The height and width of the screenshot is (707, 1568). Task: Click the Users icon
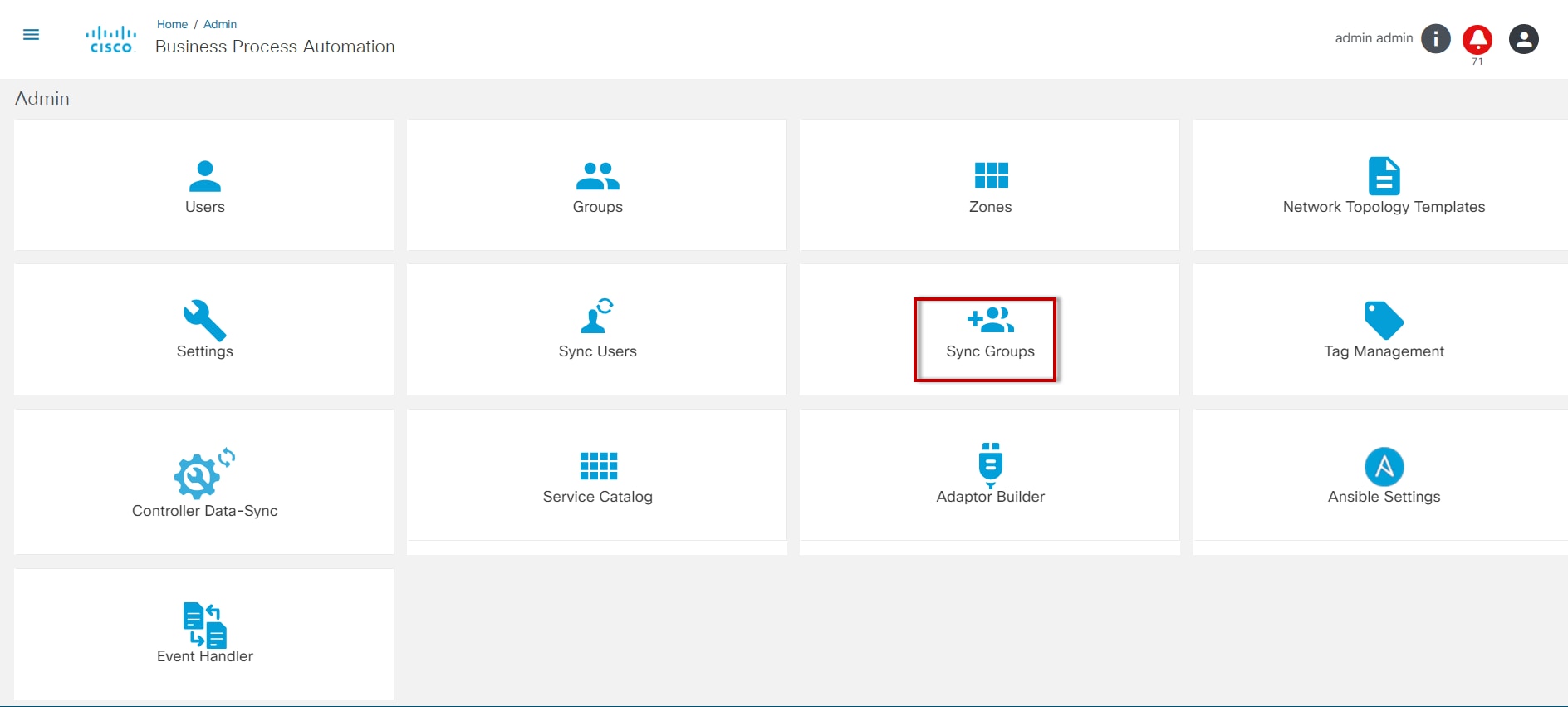[205, 176]
